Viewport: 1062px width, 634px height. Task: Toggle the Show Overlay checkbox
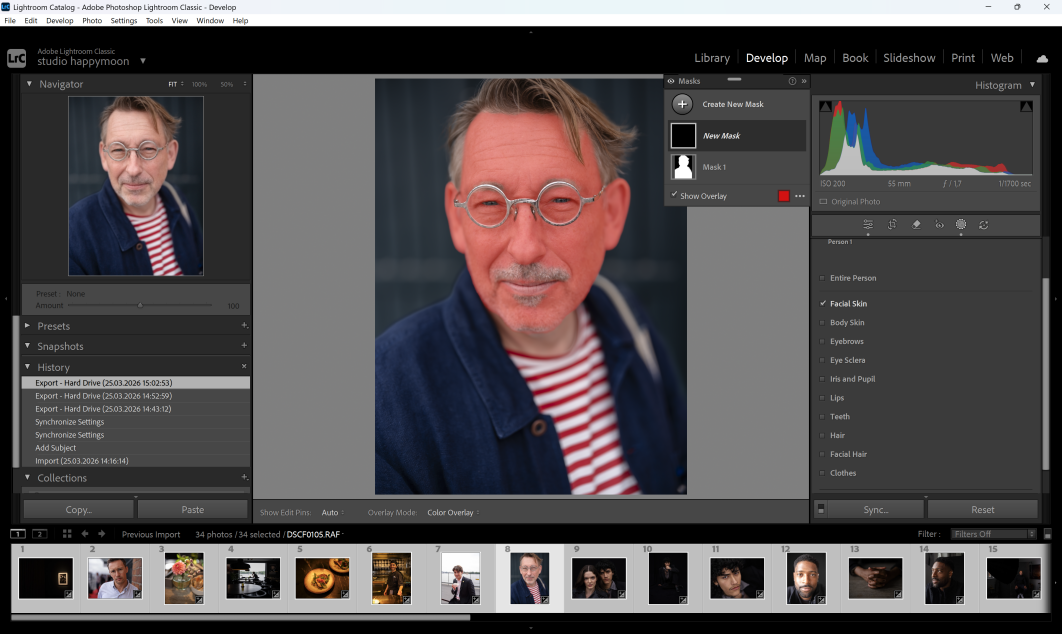point(674,195)
